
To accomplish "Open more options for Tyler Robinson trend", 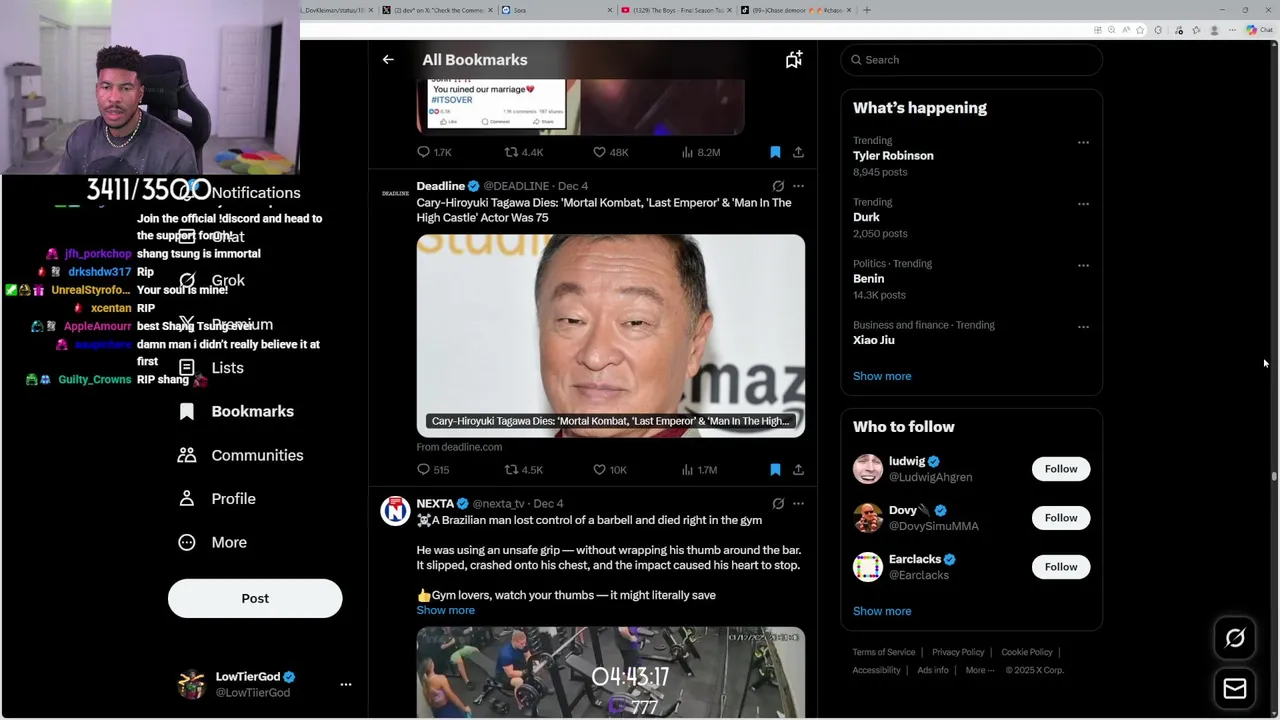I will point(1083,142).
